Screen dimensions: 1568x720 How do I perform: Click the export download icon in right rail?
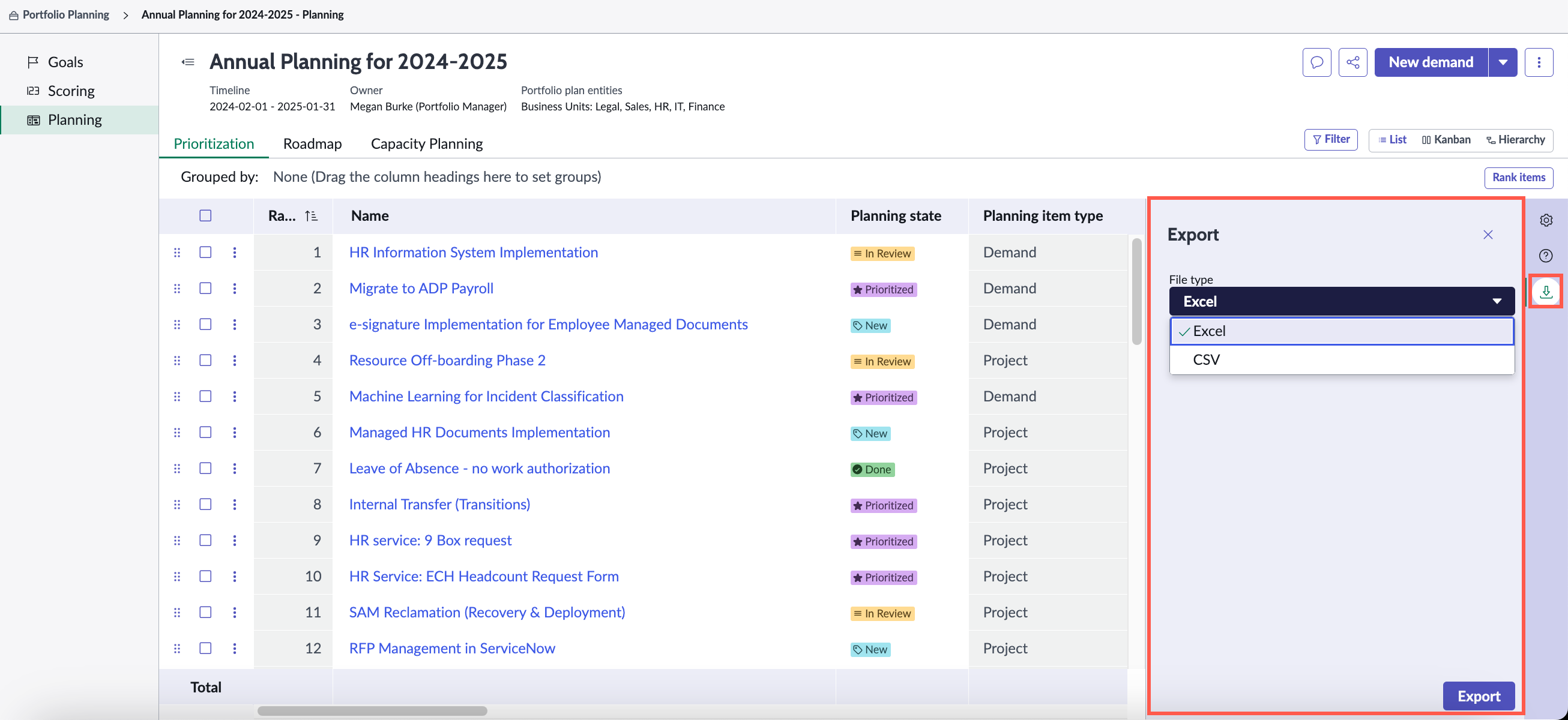(x=1546, y=292)
